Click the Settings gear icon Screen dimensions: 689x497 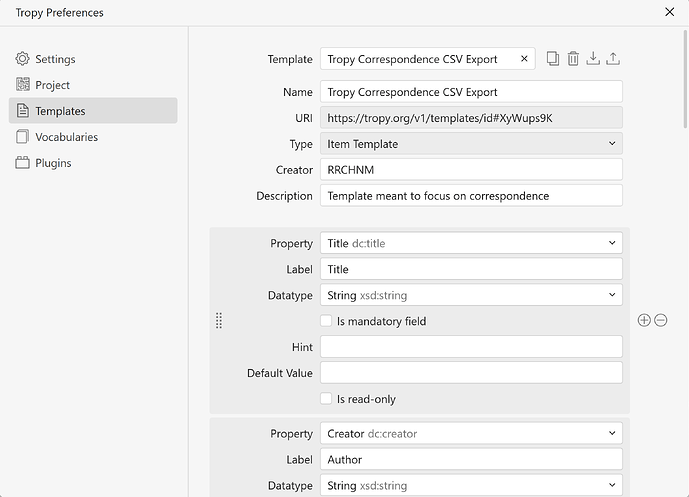22,58
